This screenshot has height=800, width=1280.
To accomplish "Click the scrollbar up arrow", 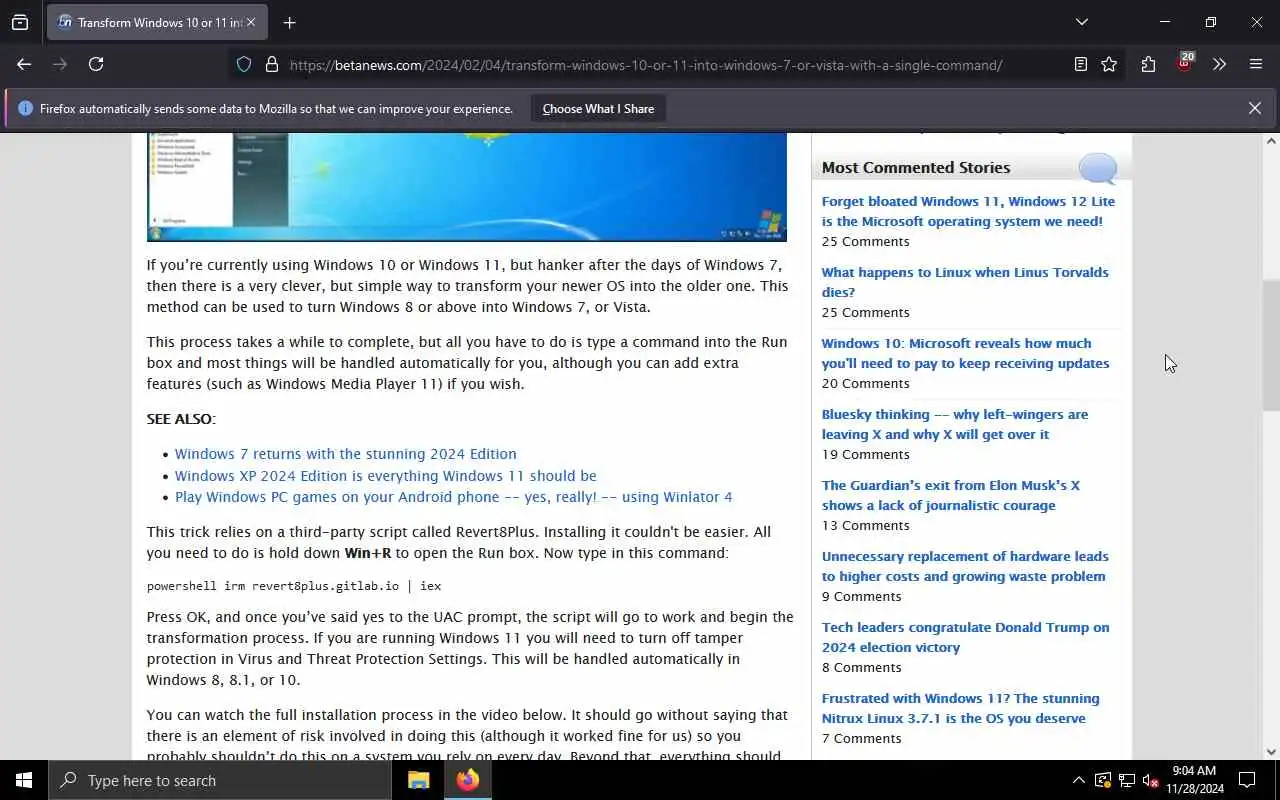I will (x=1271, y=141).
